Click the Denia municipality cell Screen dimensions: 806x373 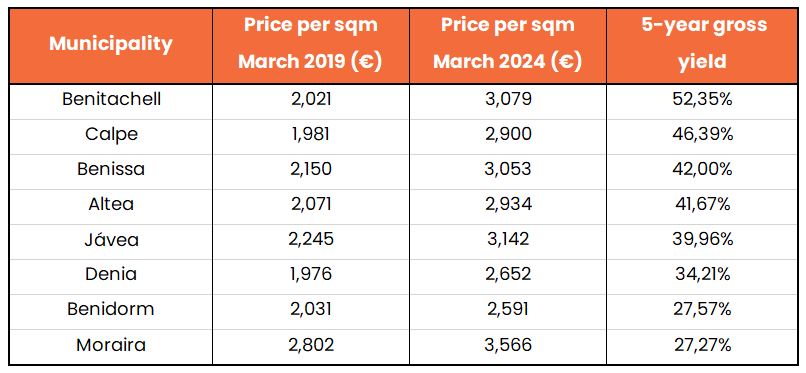111,274
